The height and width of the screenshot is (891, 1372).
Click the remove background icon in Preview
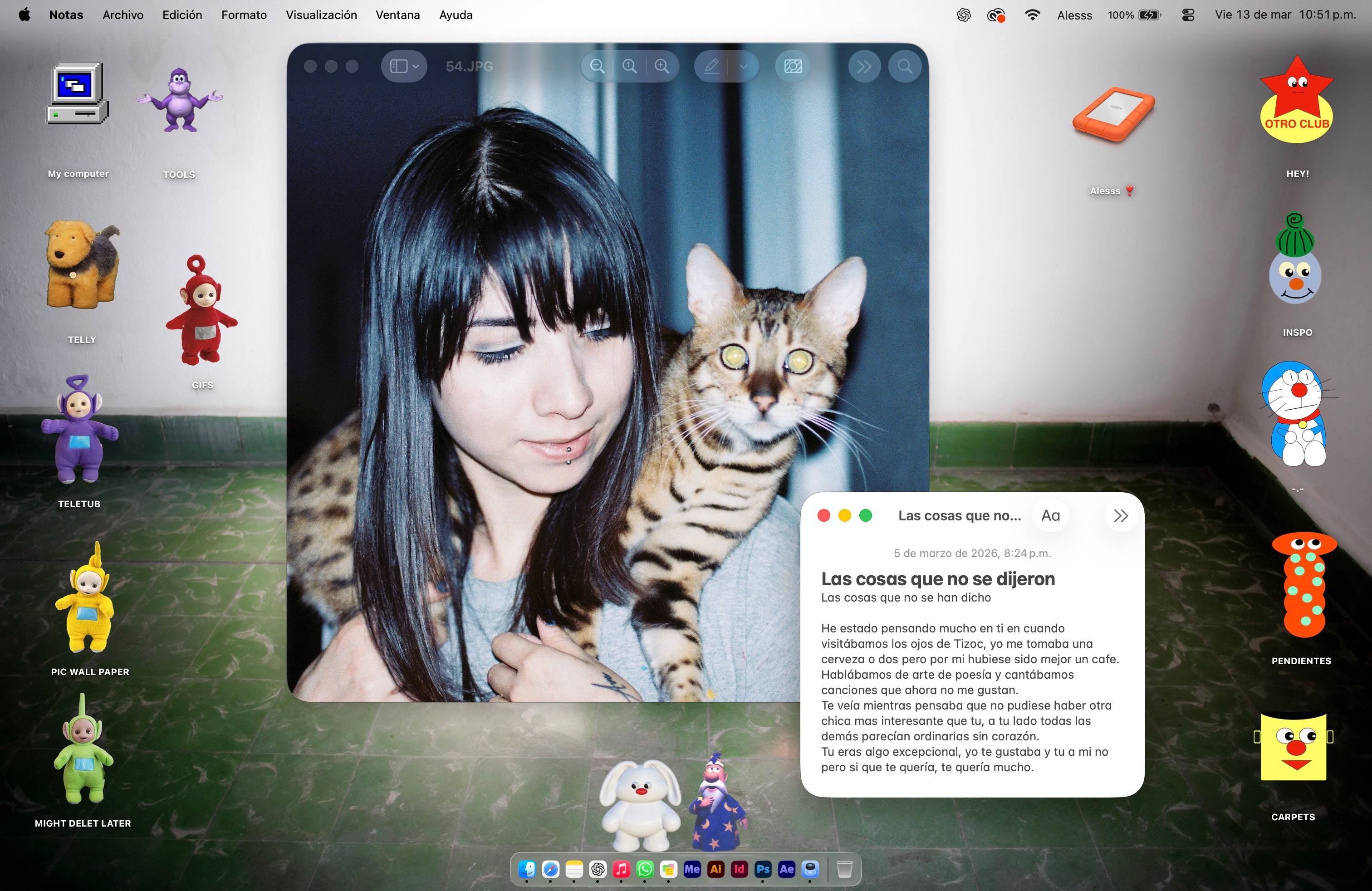point(793,66)
